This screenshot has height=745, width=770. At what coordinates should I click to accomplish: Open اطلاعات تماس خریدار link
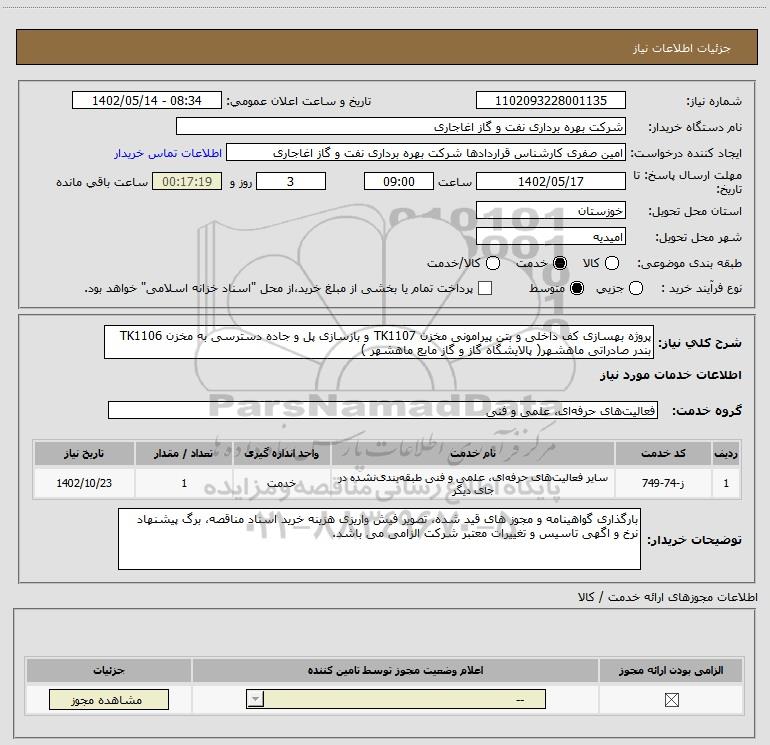pyautogui.click(x=168, y=153)
